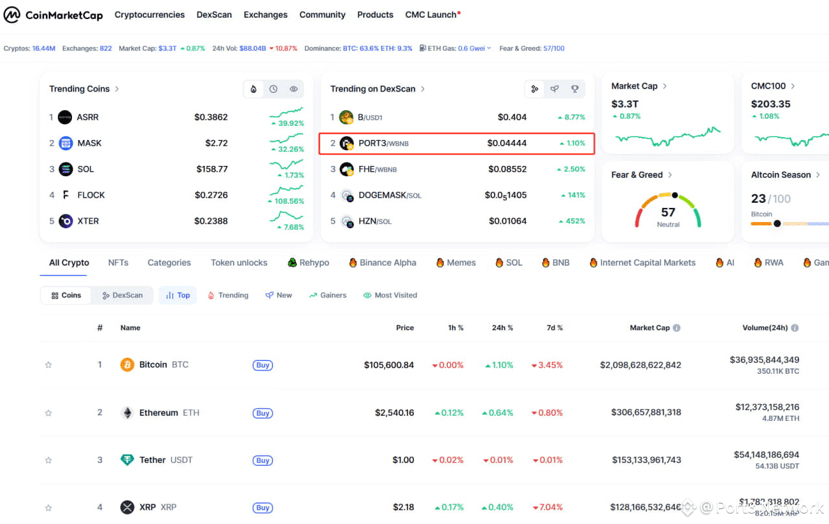Star Ethereum to add to watchlist
Viewport: 829px width, 524px height.
click(49, 413)
